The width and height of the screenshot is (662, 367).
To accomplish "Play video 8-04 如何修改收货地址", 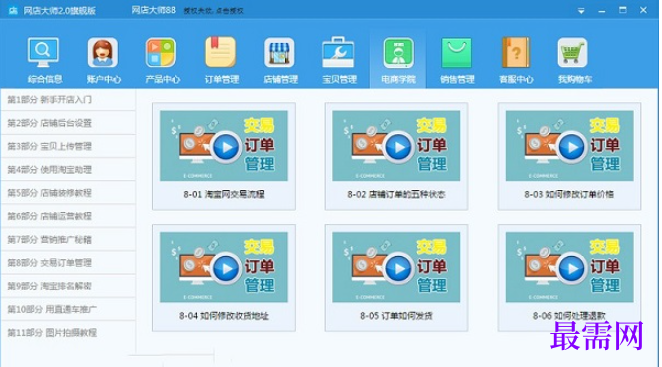I will pos(226,268).
